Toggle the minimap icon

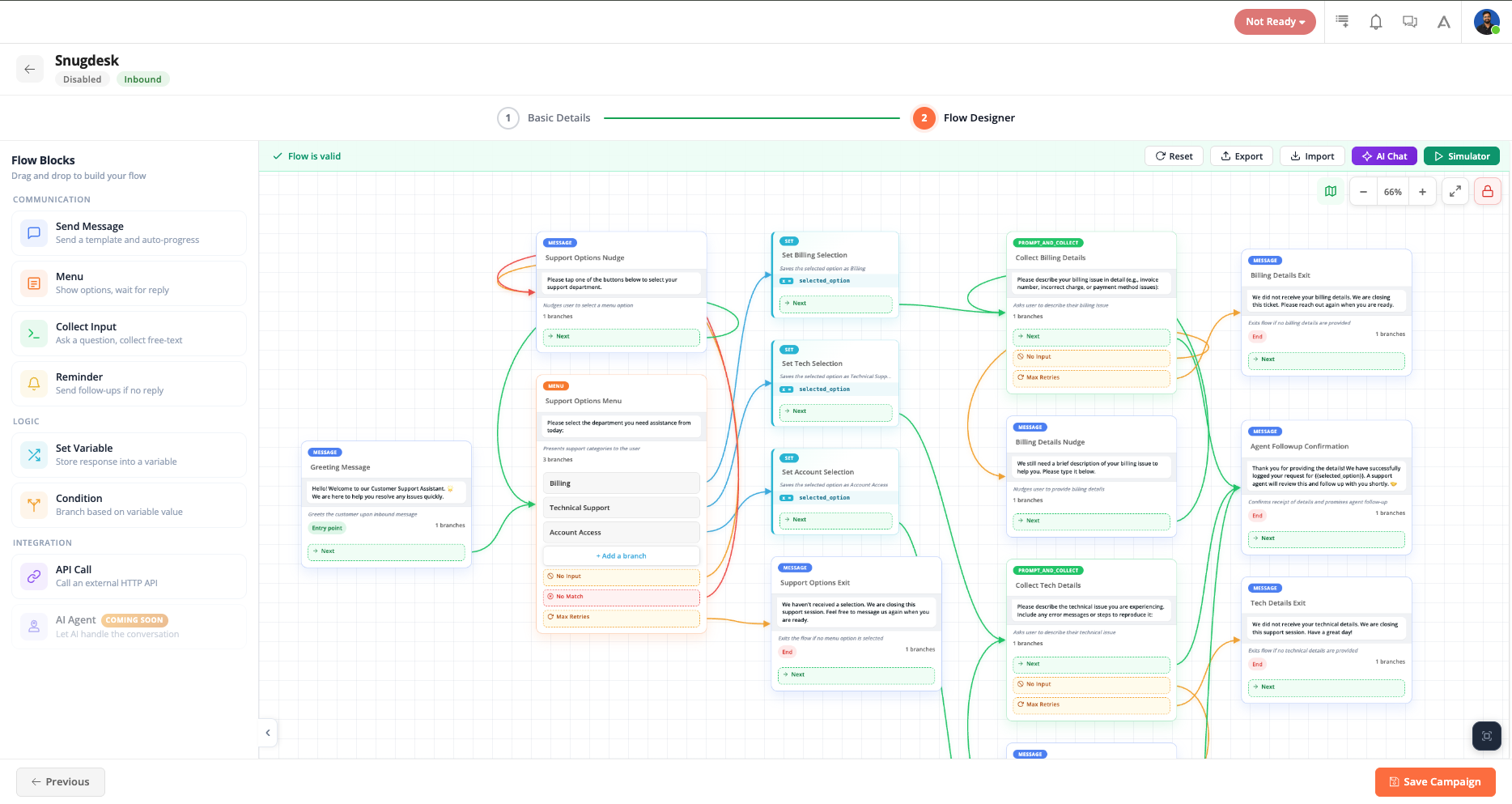tap(1331, 192)
